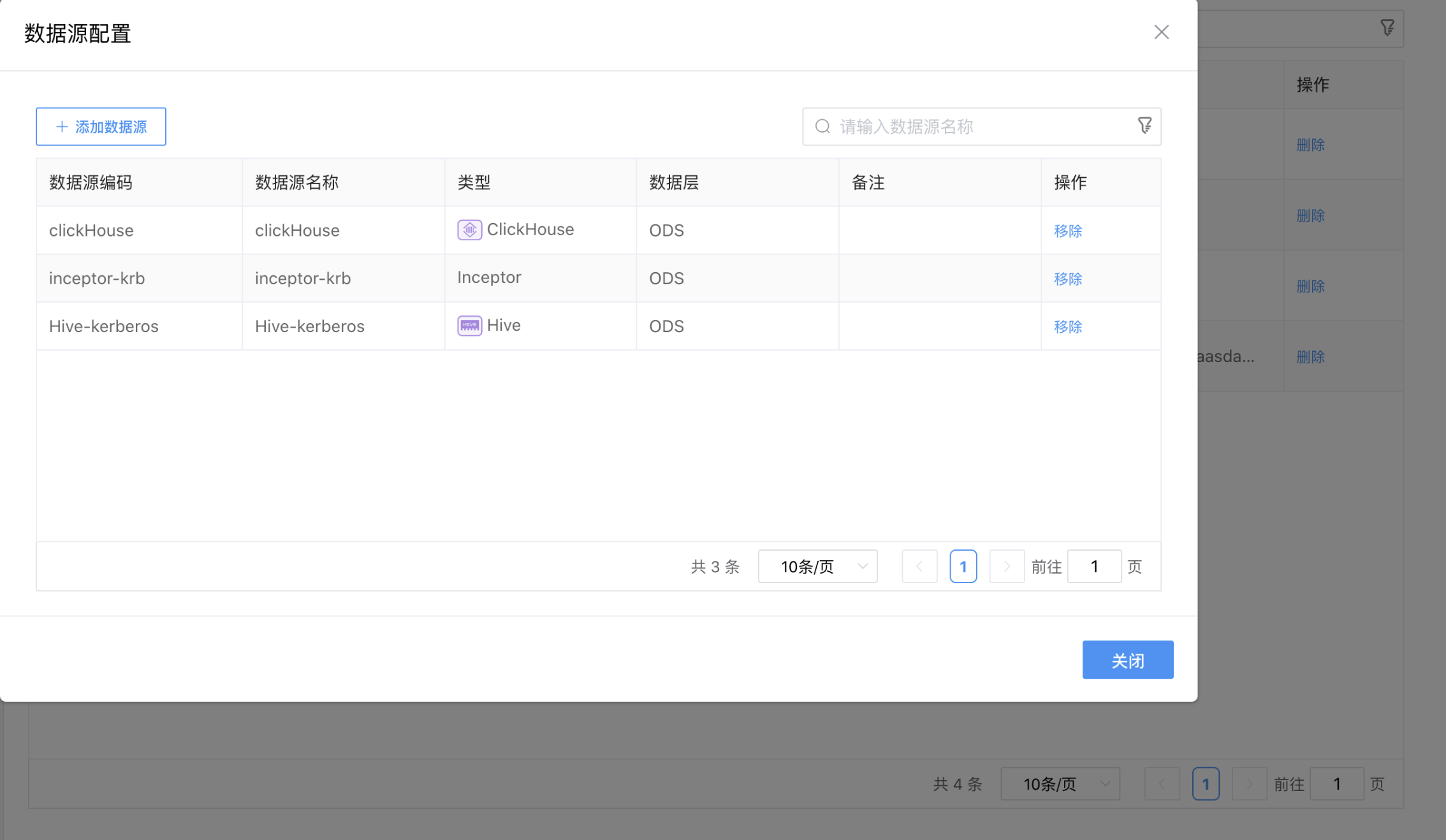Click the previous page arrow in dialog pagination
The height and width of the screenshot is (840, 1446).
click(919, 566)
